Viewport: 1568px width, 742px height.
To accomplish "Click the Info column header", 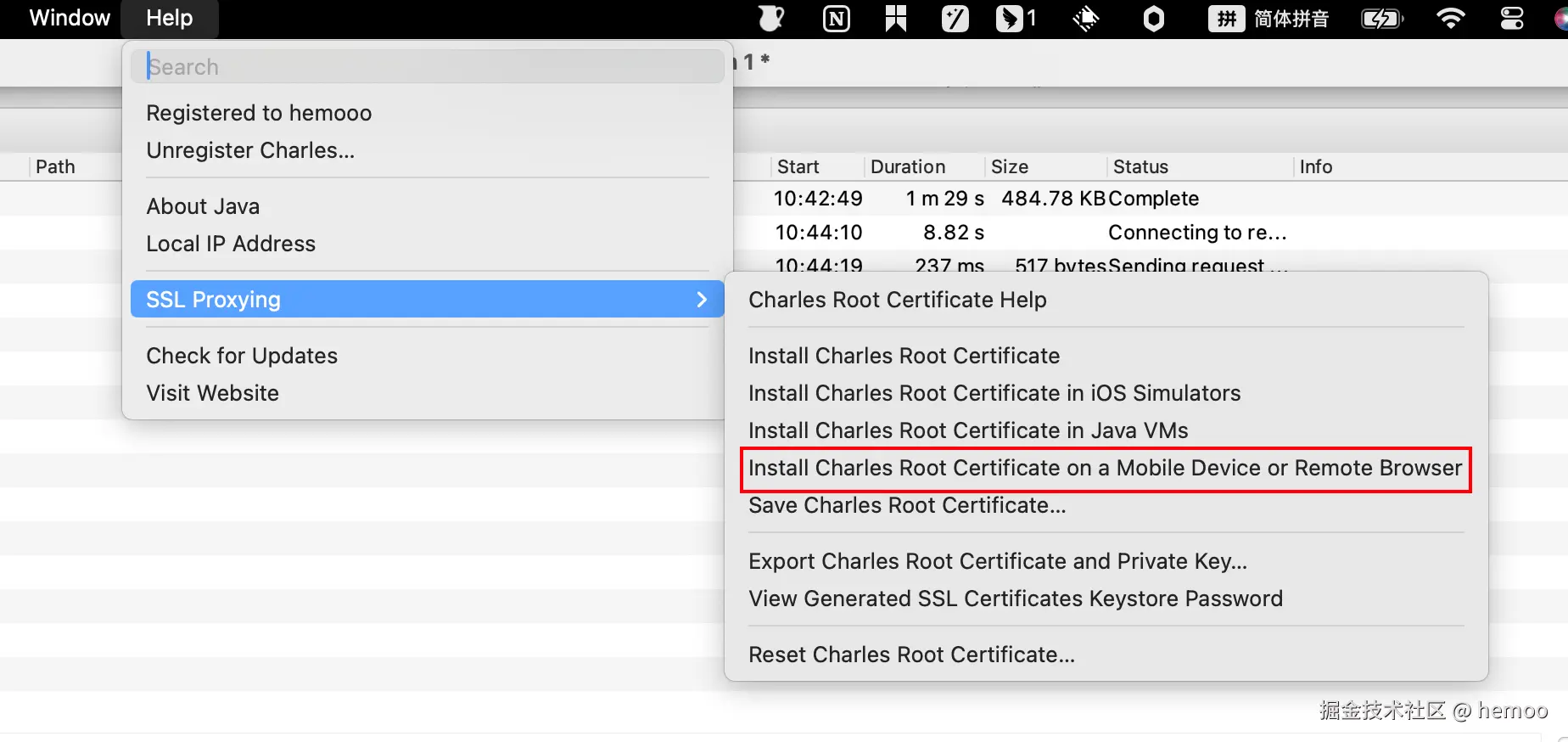I will coord(1316,166).
